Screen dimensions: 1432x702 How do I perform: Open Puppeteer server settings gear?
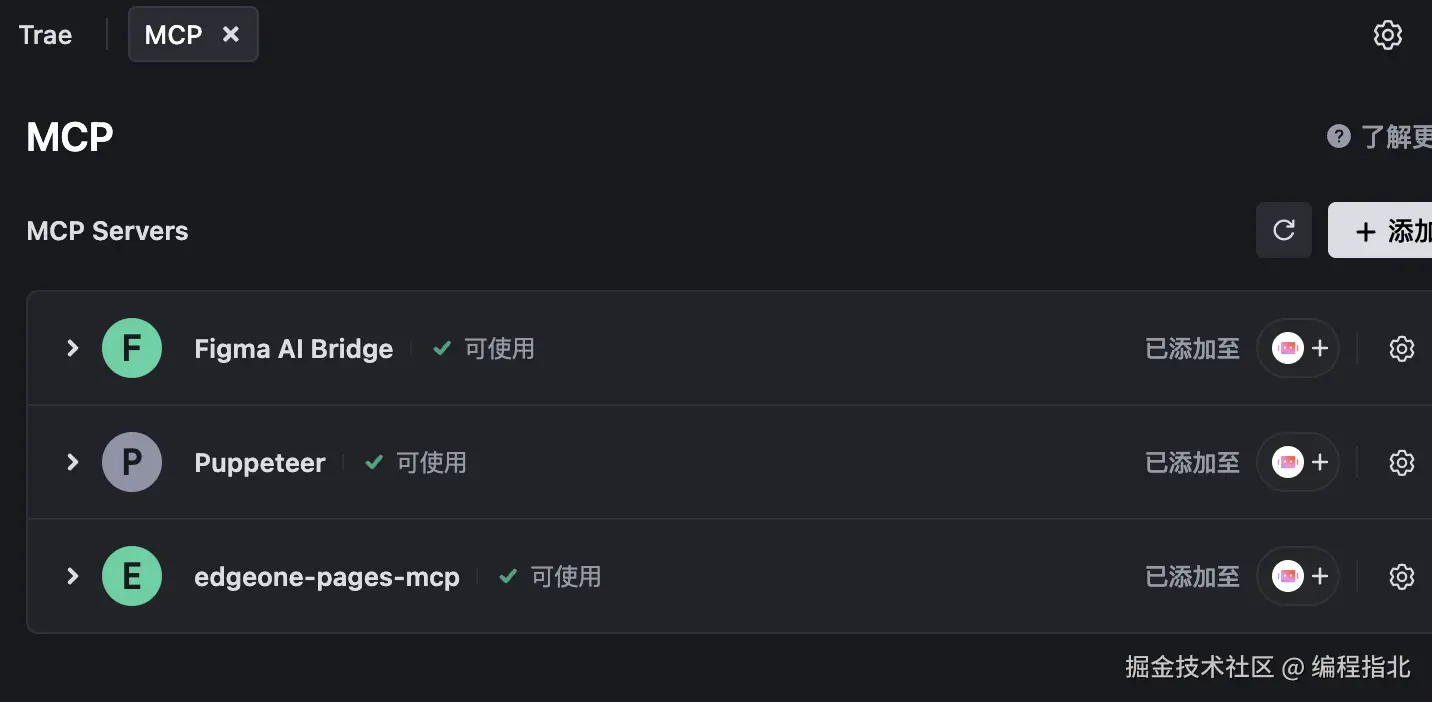coord(1401,463)
